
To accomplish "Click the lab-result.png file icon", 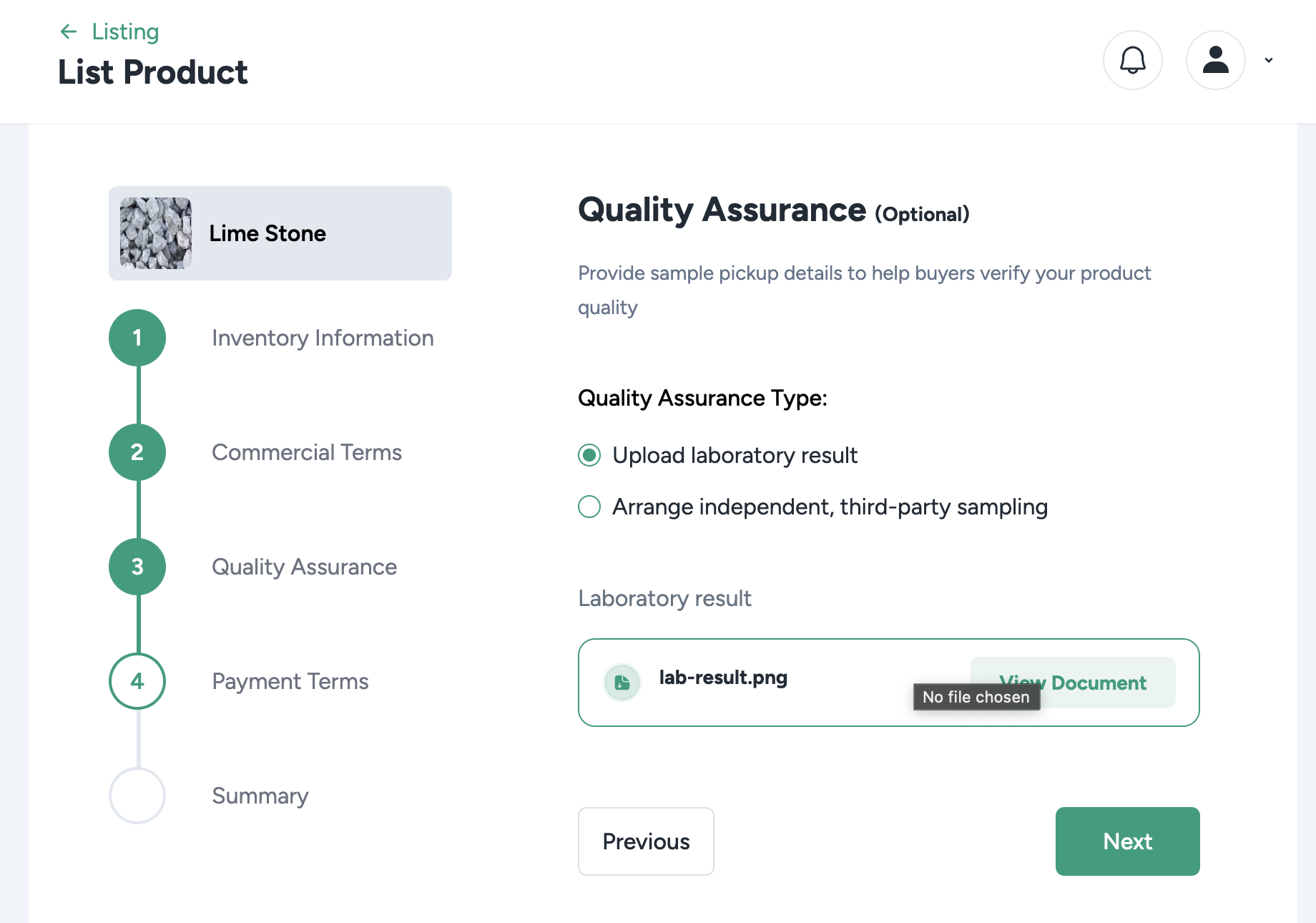I will [x=622, y=682].
